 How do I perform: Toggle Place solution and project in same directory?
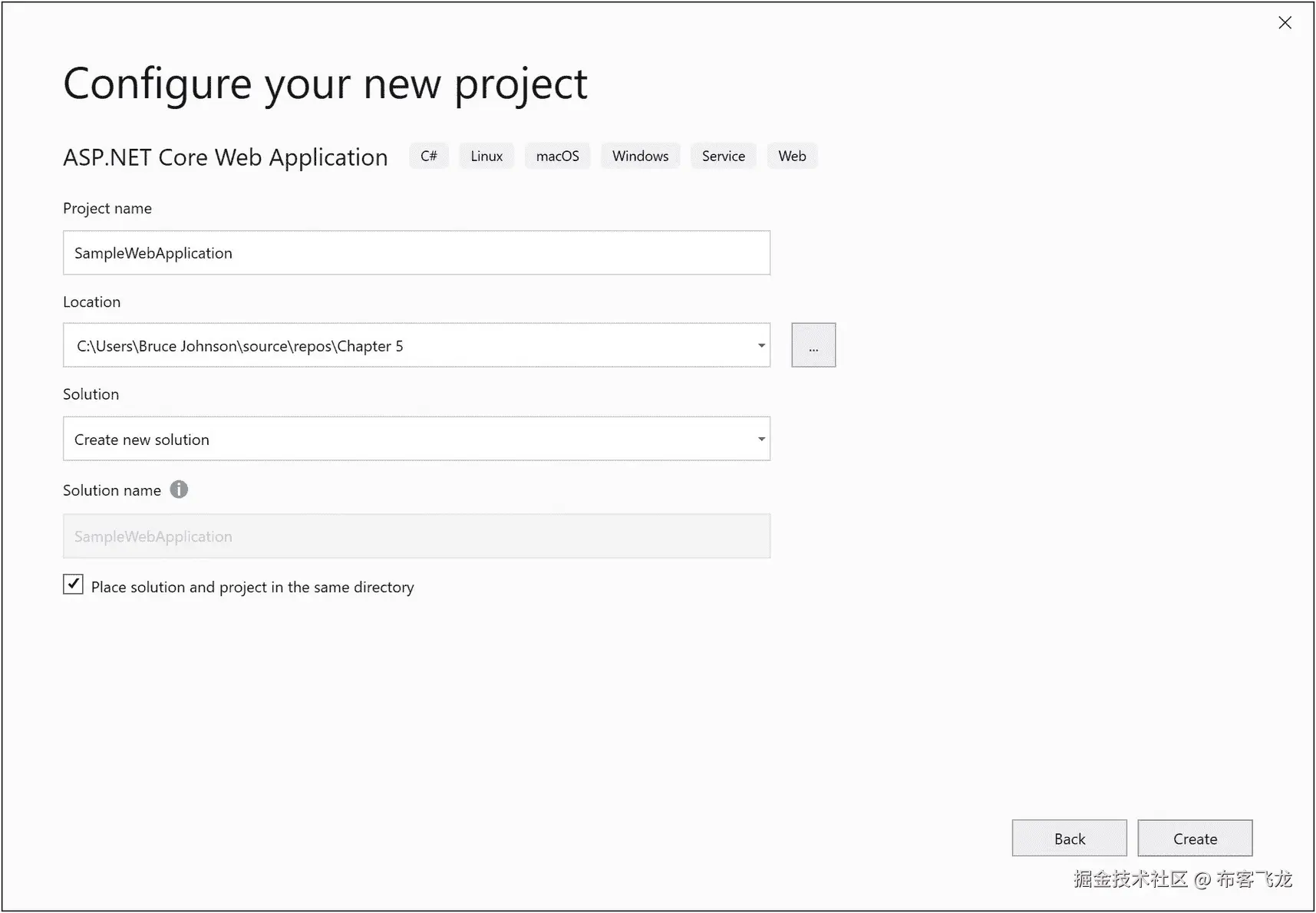point(73,585)
